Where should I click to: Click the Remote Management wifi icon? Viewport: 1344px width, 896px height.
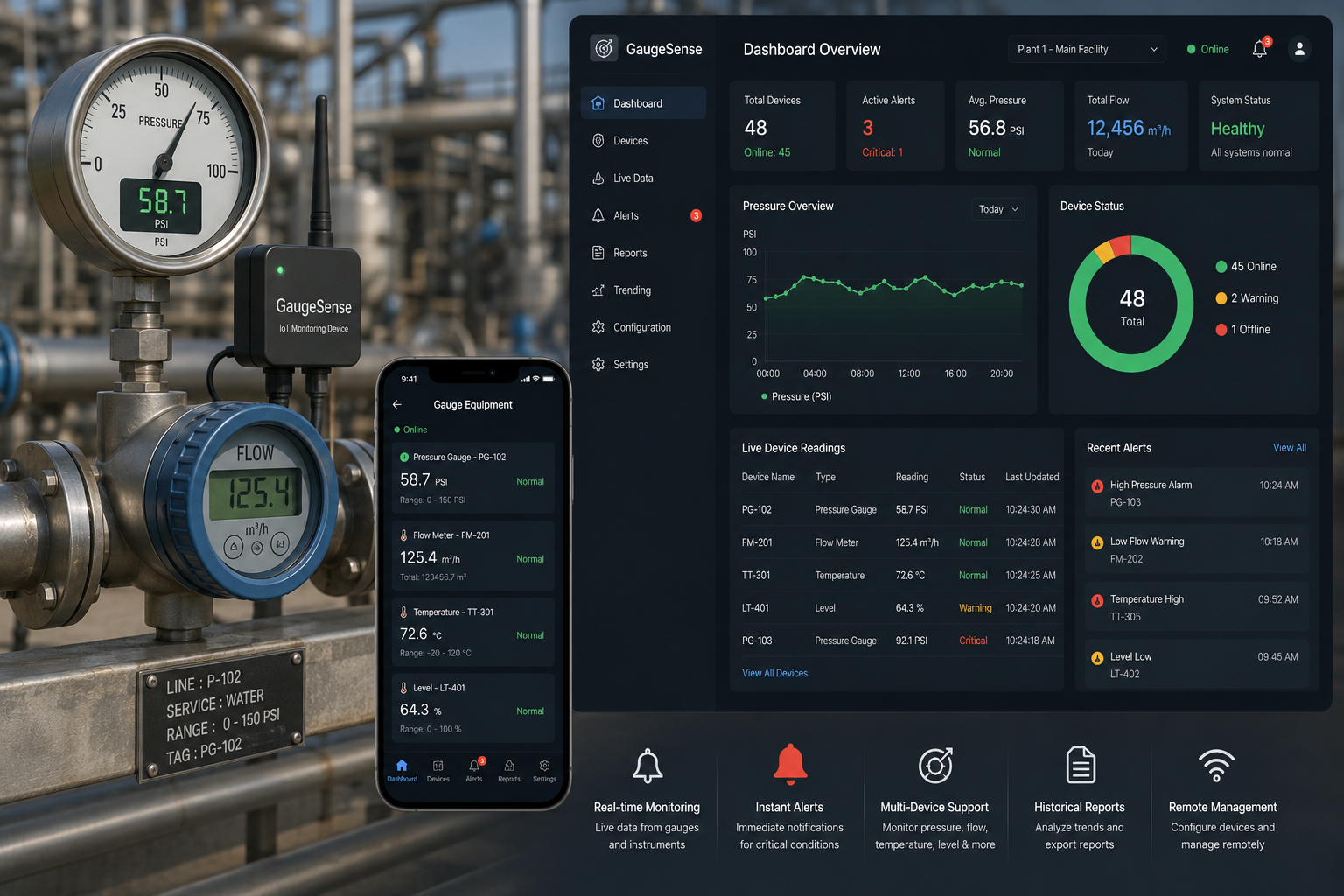coord(1216,766)
